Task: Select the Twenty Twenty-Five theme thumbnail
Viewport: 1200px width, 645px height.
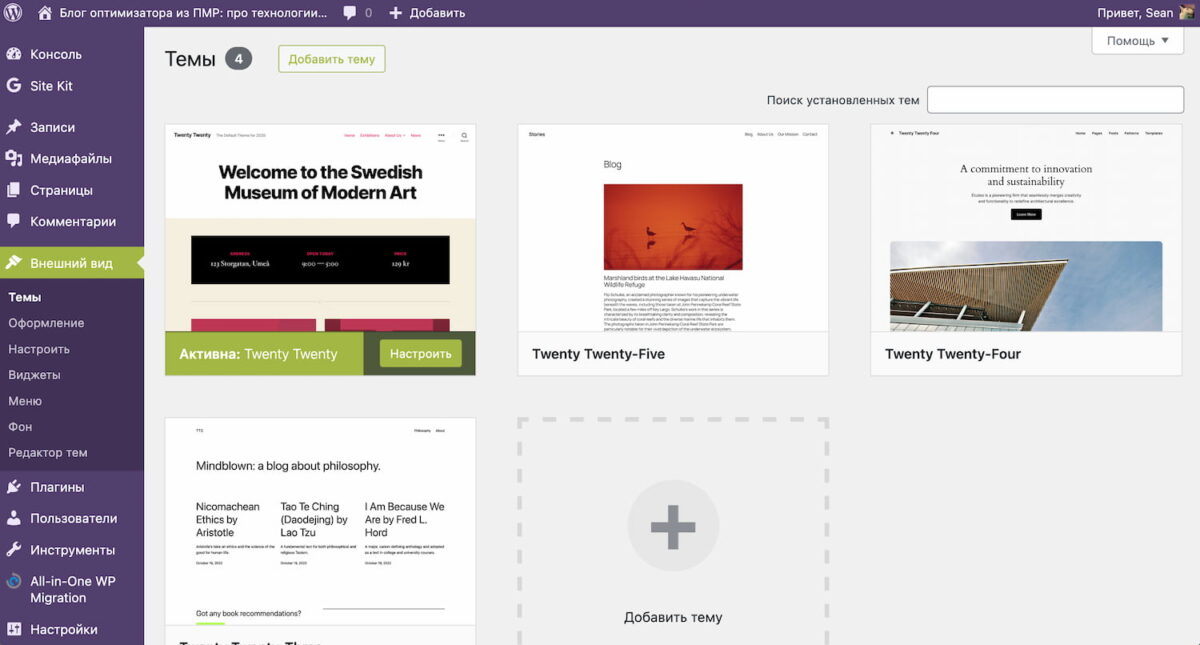Action: coord(673,228)
